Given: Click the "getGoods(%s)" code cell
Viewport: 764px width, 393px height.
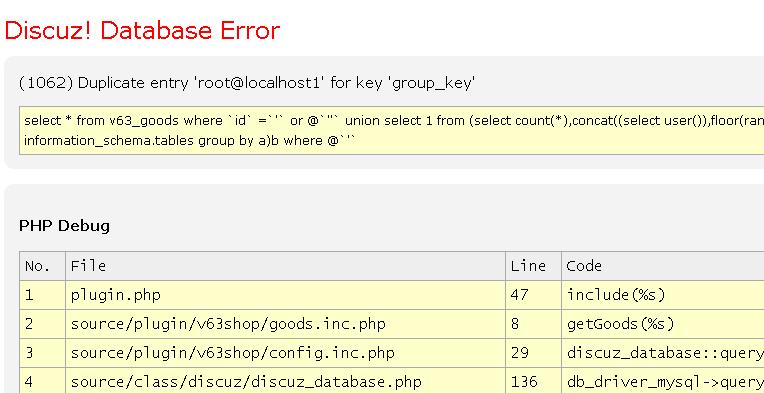Looking at the screenshot, I should 663,324.
